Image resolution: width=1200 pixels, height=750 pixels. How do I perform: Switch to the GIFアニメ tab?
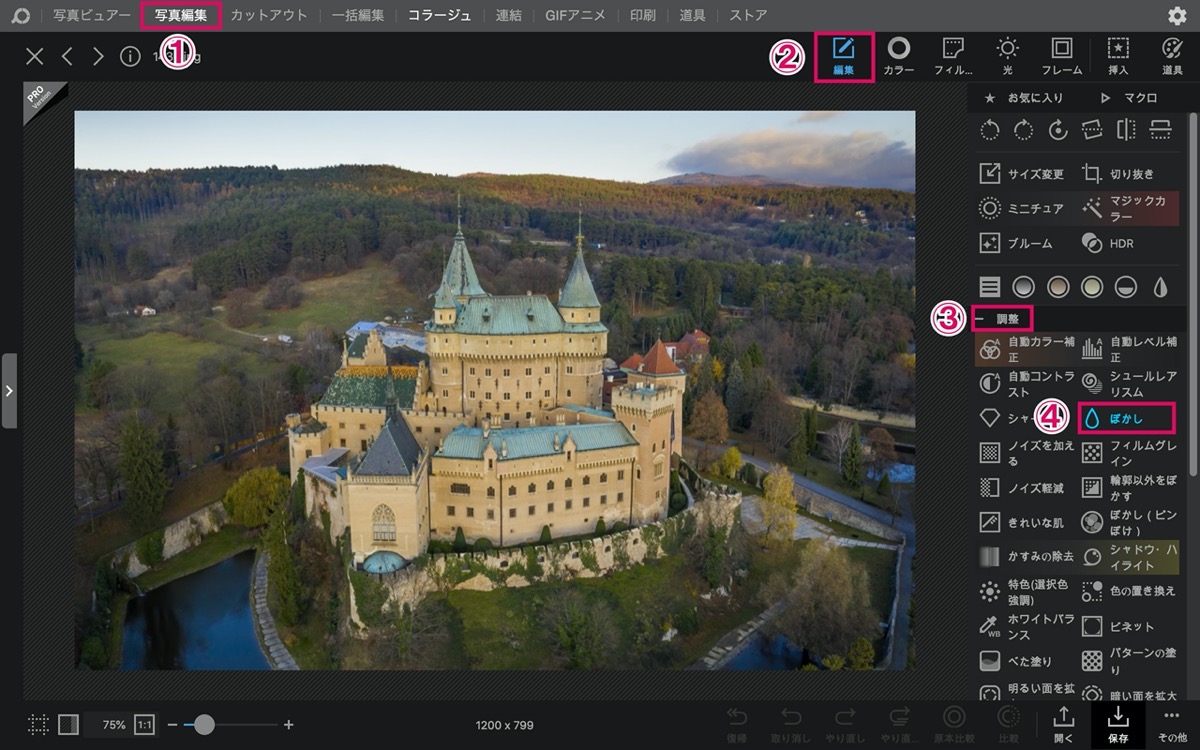574,15
